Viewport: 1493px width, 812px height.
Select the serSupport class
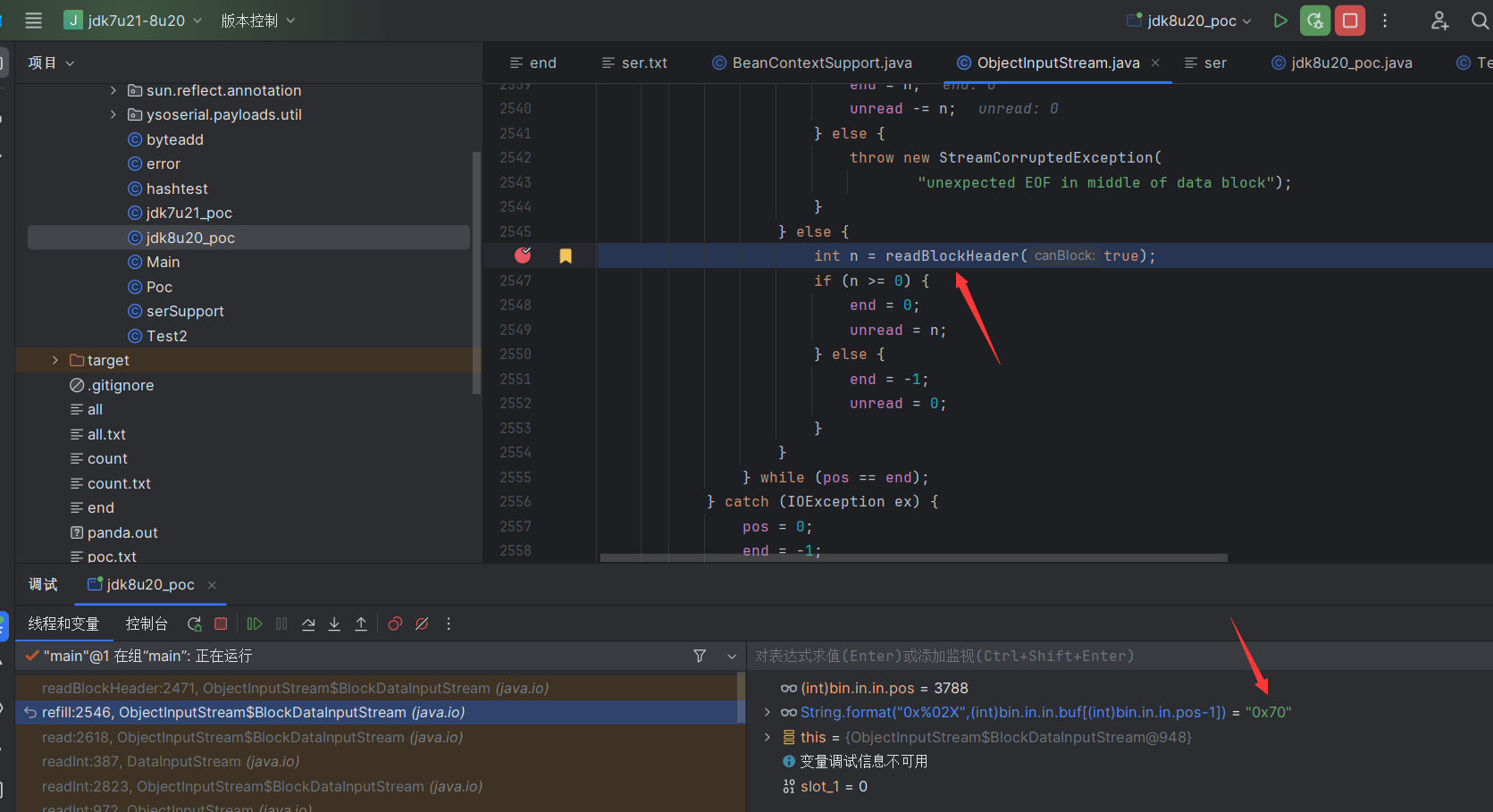pos(185,311)
